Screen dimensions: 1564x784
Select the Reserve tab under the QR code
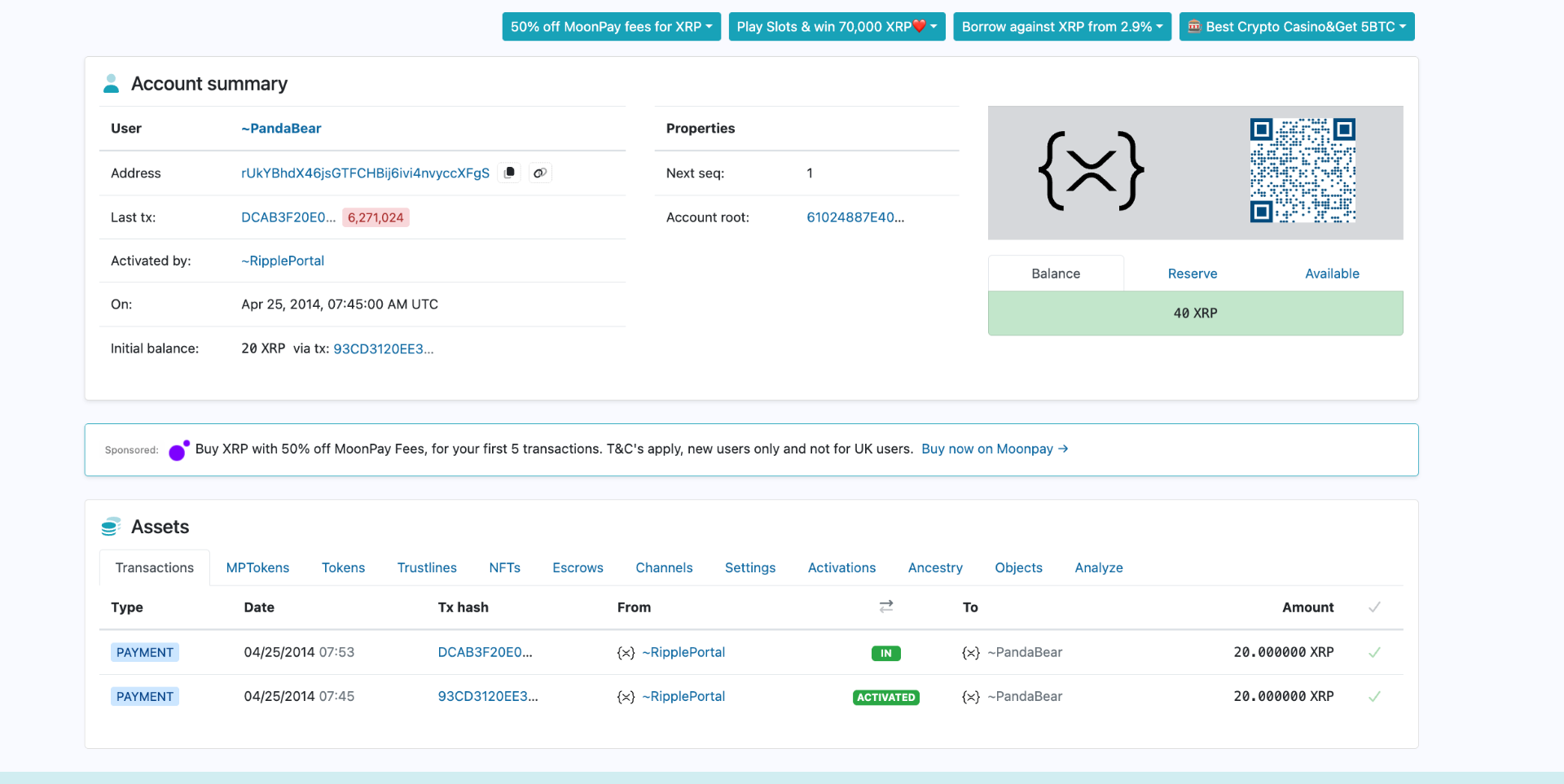point(1192,273)
